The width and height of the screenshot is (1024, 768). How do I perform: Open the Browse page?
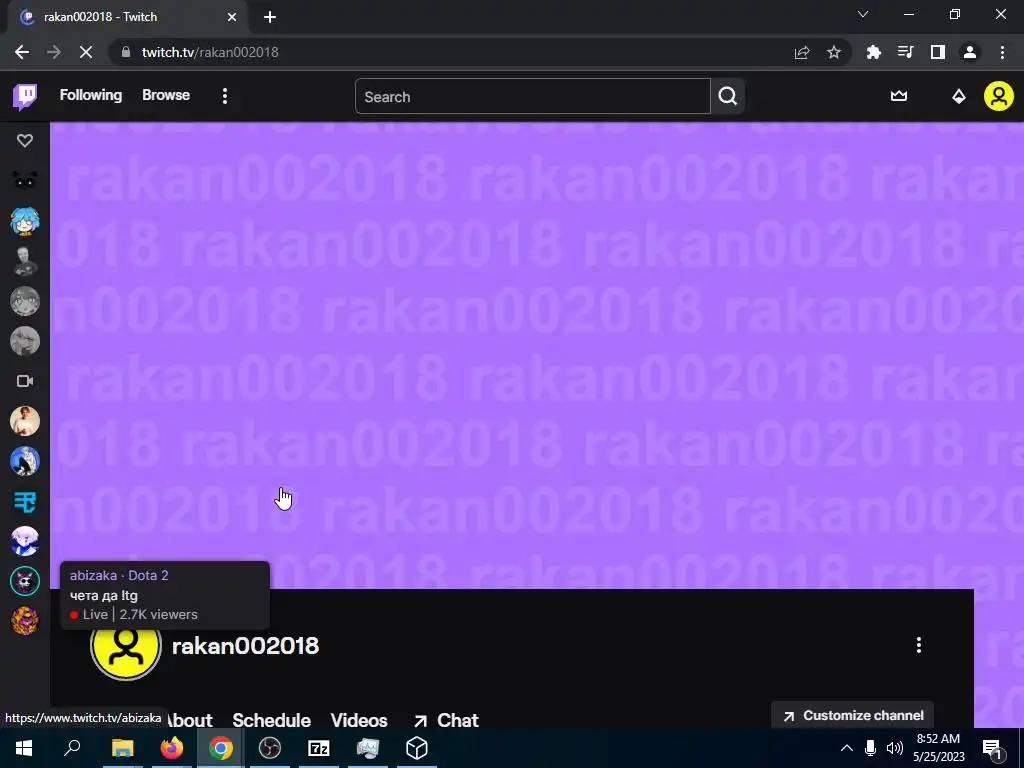click(166, 95)
